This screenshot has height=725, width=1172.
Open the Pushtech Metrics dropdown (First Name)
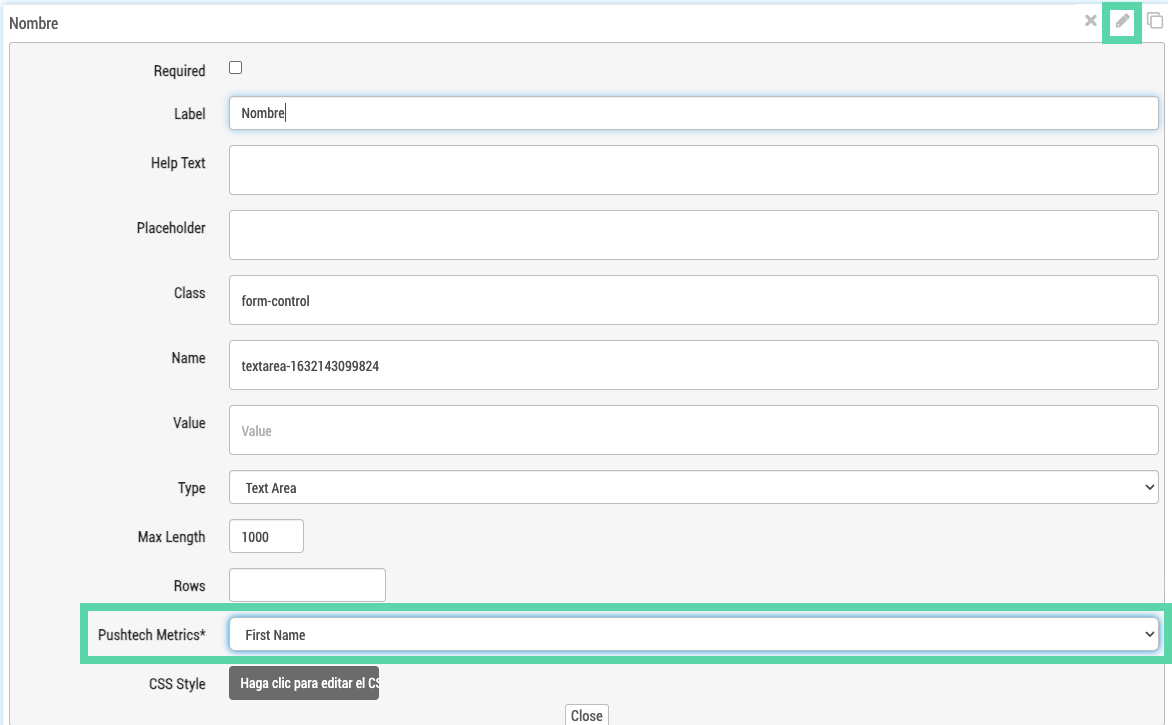coord(694,635)
